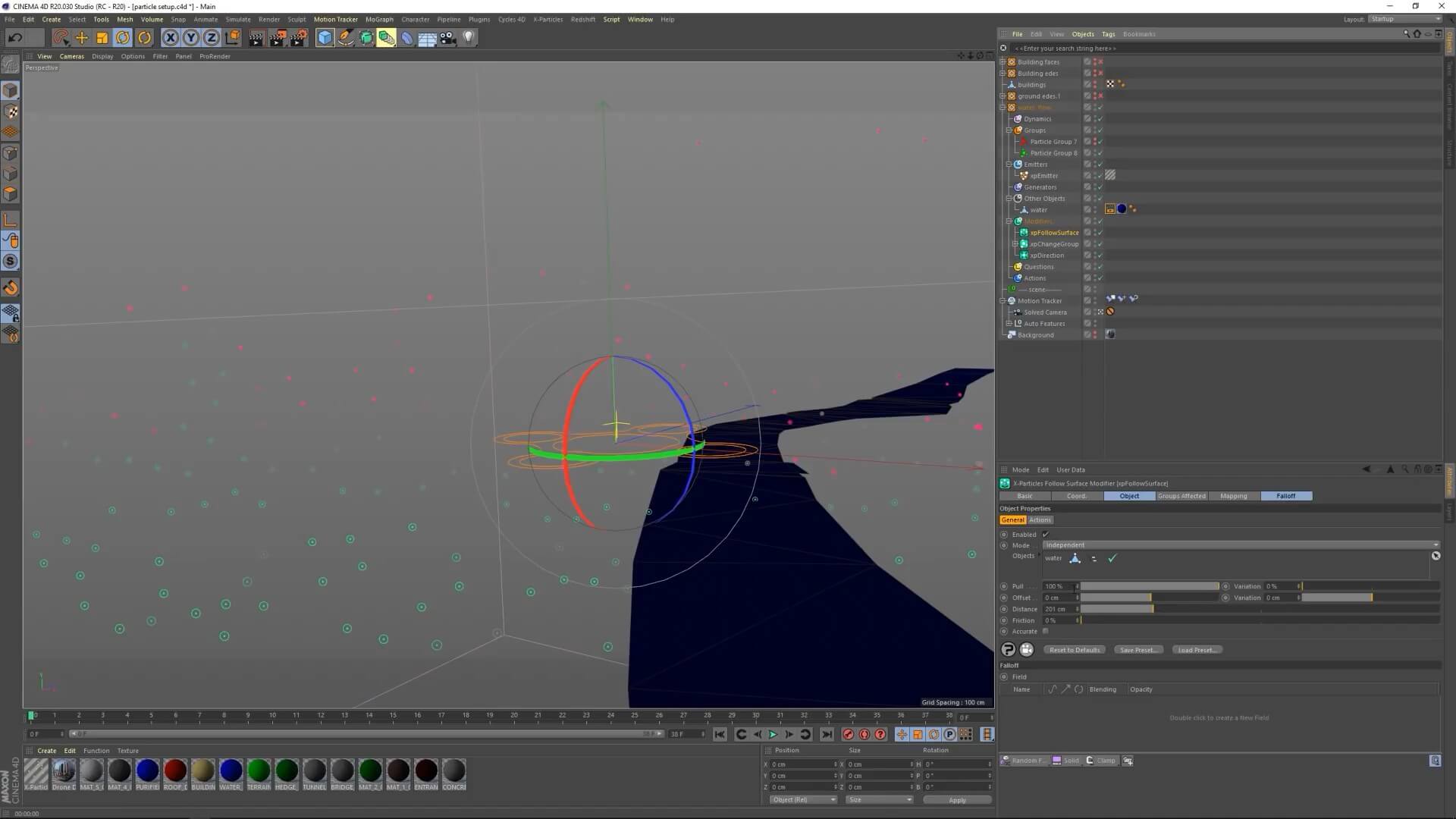Select the Scale tool
Screen dimensions: 1456x819
pos(102,37)
